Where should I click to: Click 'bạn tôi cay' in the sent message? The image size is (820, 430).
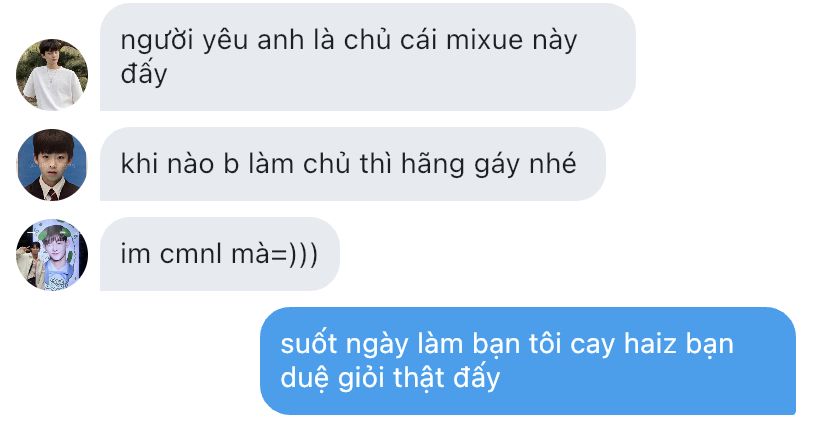(543, 345)
